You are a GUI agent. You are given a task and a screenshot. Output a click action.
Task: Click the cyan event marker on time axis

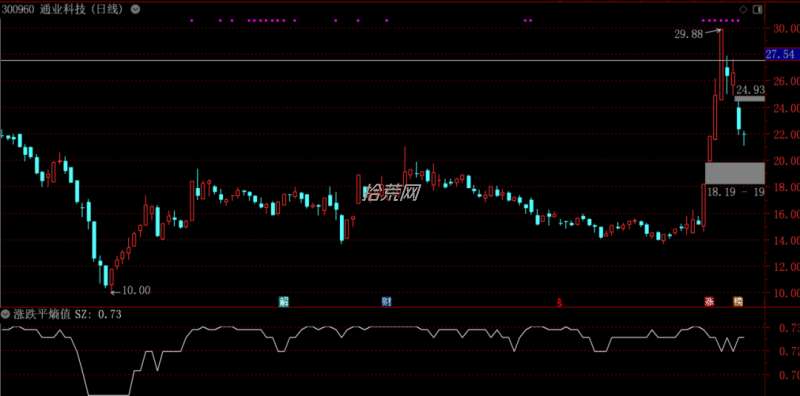coord(283,301)
